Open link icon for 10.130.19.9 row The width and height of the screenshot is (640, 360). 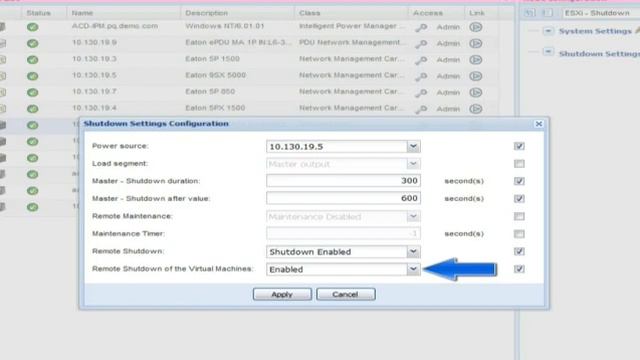tap(476, 43)
